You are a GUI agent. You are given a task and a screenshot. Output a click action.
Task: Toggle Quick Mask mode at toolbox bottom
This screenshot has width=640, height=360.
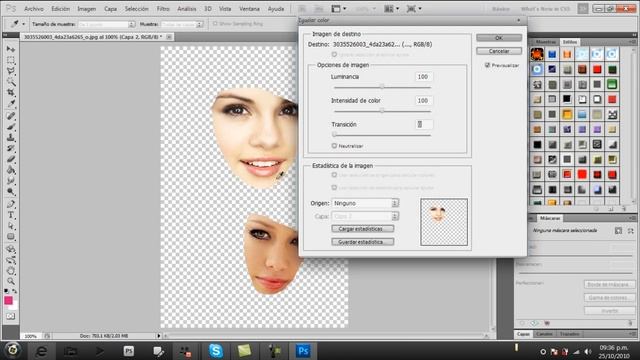coord(11,316)
